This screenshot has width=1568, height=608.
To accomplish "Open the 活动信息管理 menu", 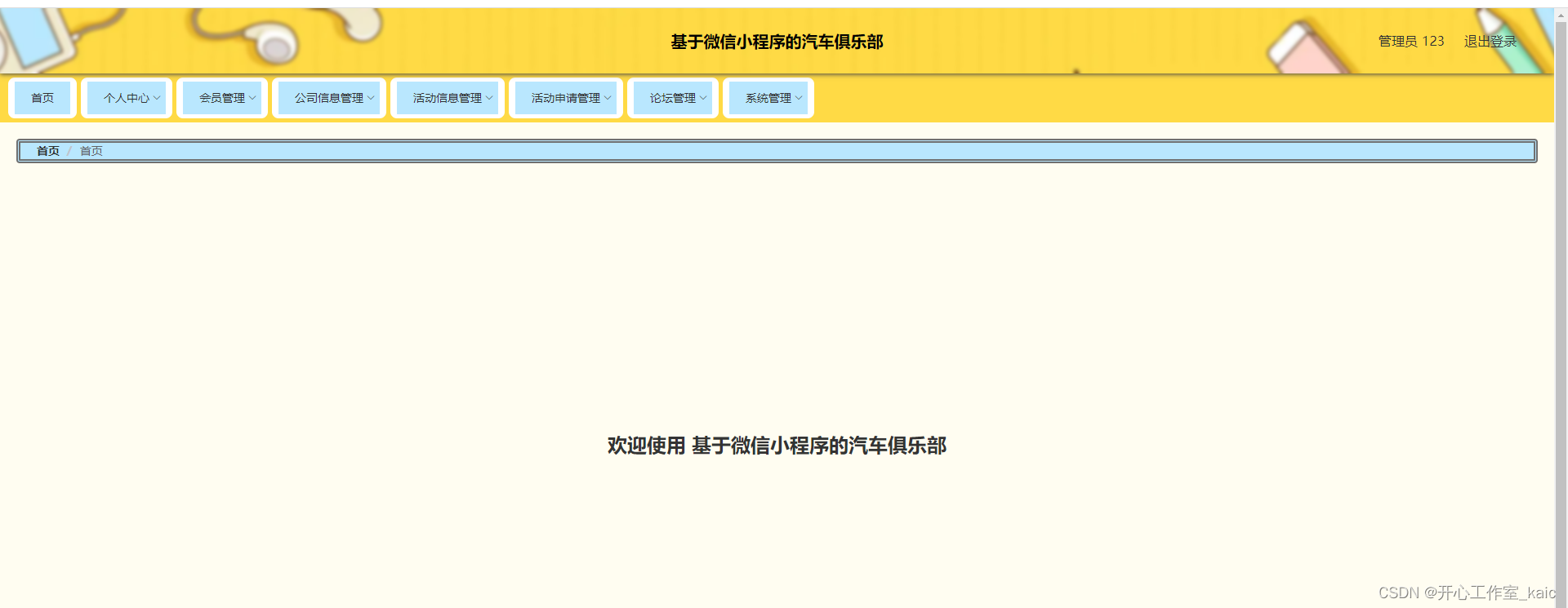I will click(x=448, y=98).
